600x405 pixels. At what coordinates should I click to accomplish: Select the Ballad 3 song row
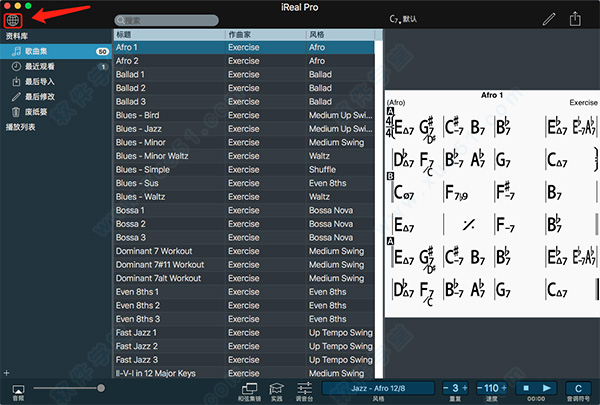point(244,102)
